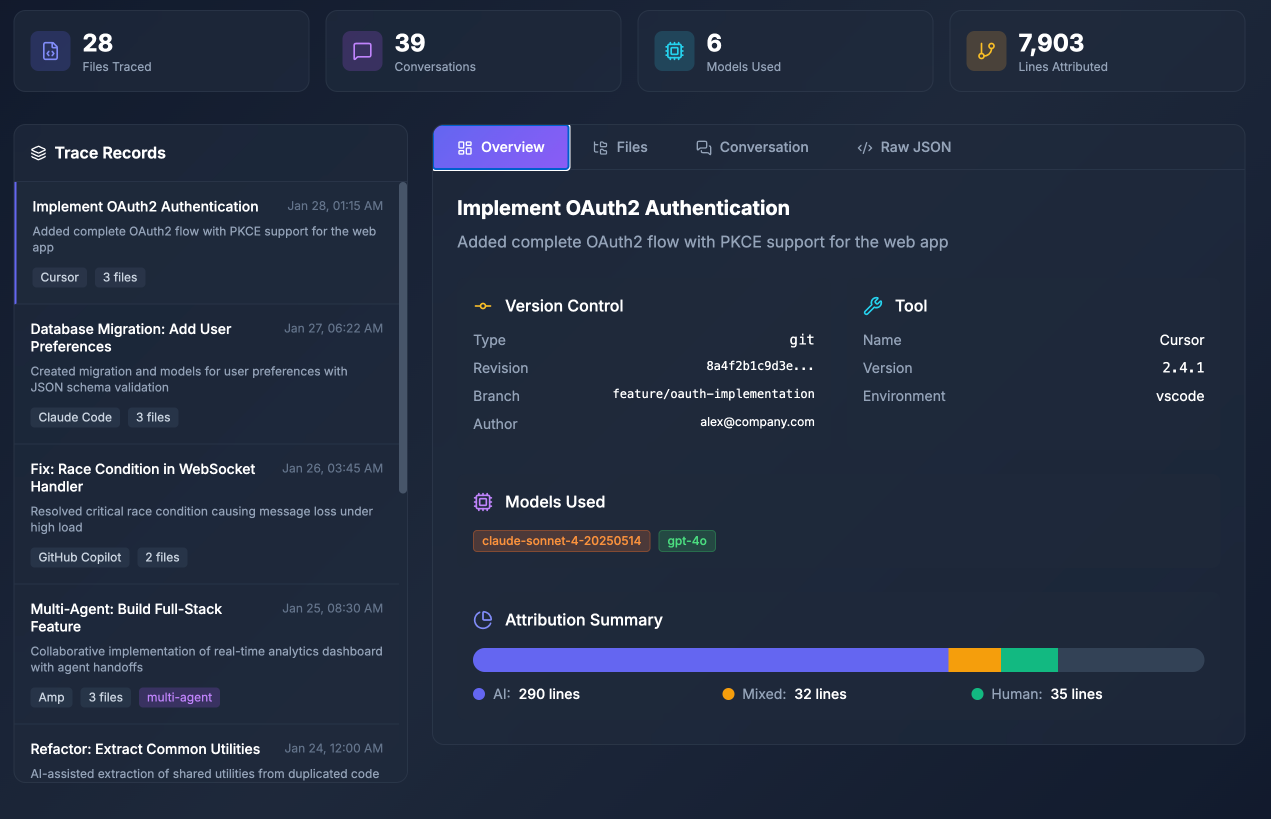Click the Models Used chip icon
1271x819 pixels.
pyautogui.click(x=674, y=51)
